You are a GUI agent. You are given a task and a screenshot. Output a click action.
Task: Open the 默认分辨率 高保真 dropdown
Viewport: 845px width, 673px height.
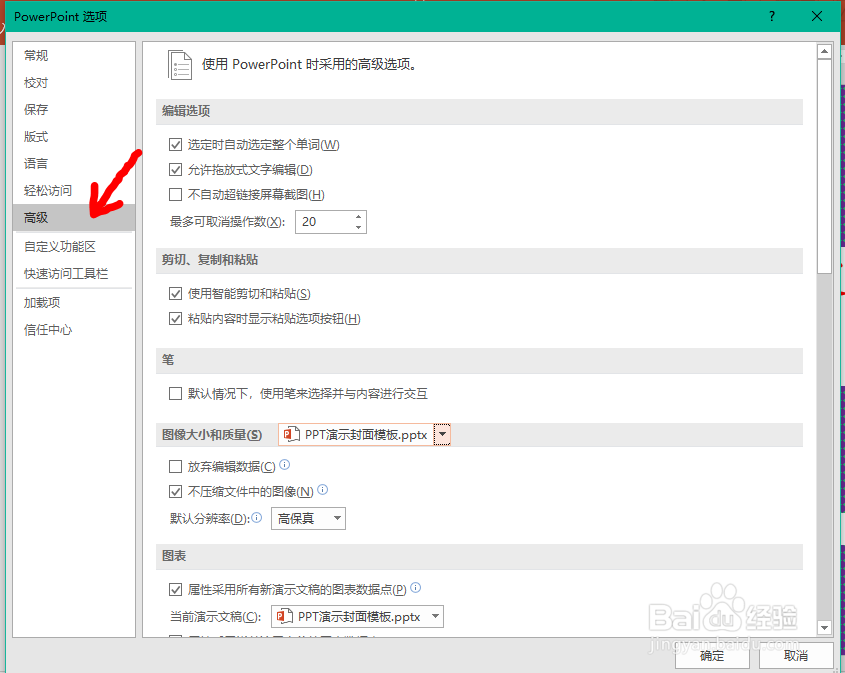[308, 518]
